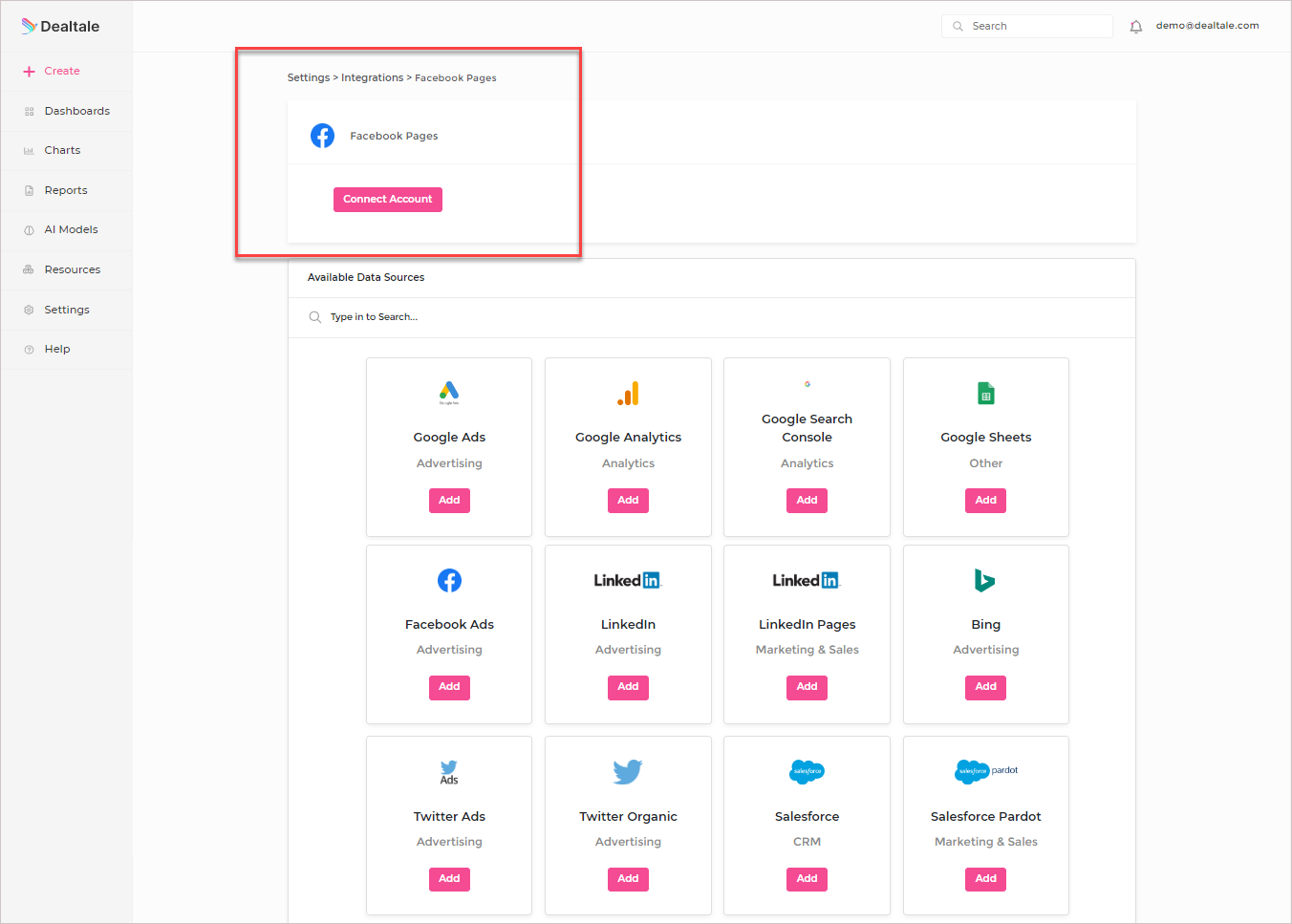Add the Google Ads data source
The width and height of the screenshot is (1292, 924).
coord(449,501)
